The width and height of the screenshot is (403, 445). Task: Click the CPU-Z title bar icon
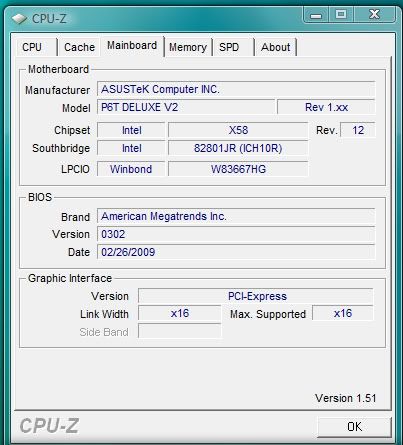click(19, 19)
